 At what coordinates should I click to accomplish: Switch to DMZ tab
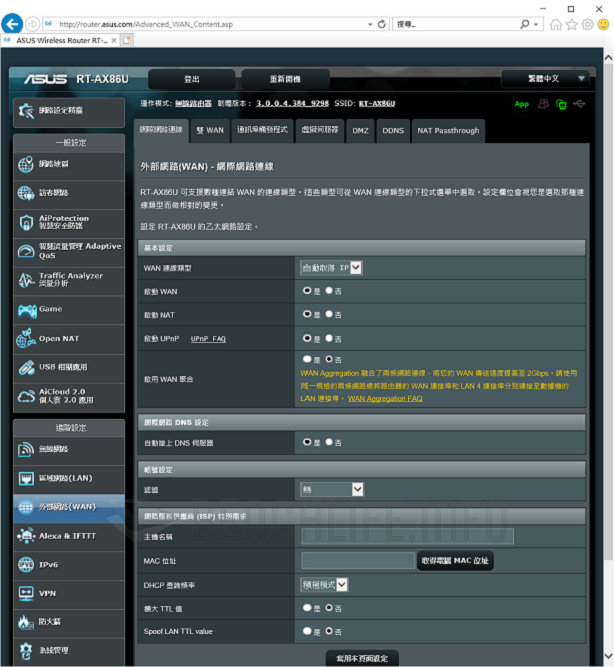tap(360, 131)
